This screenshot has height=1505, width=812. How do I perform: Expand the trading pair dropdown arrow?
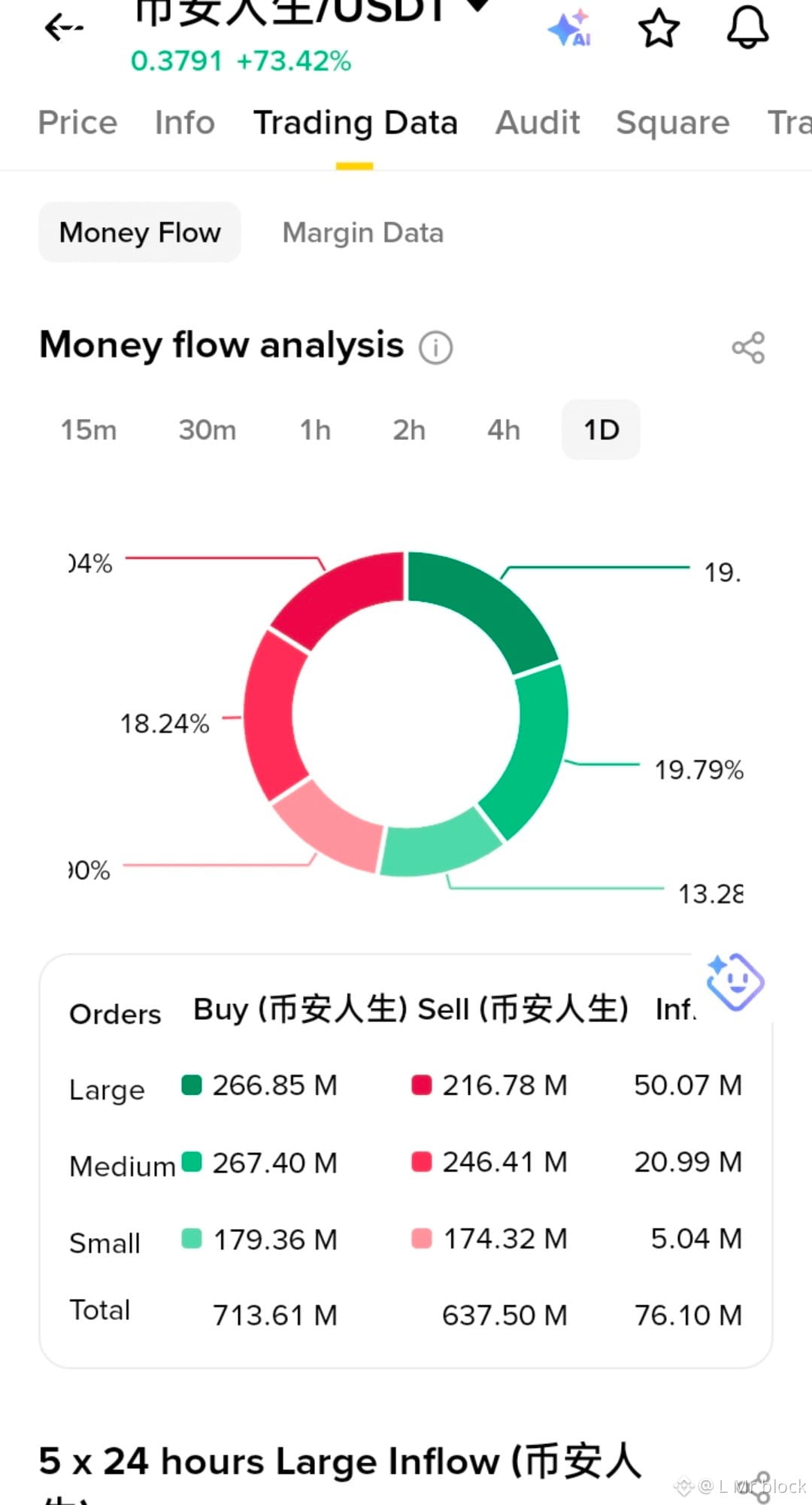tap(478, 6)
